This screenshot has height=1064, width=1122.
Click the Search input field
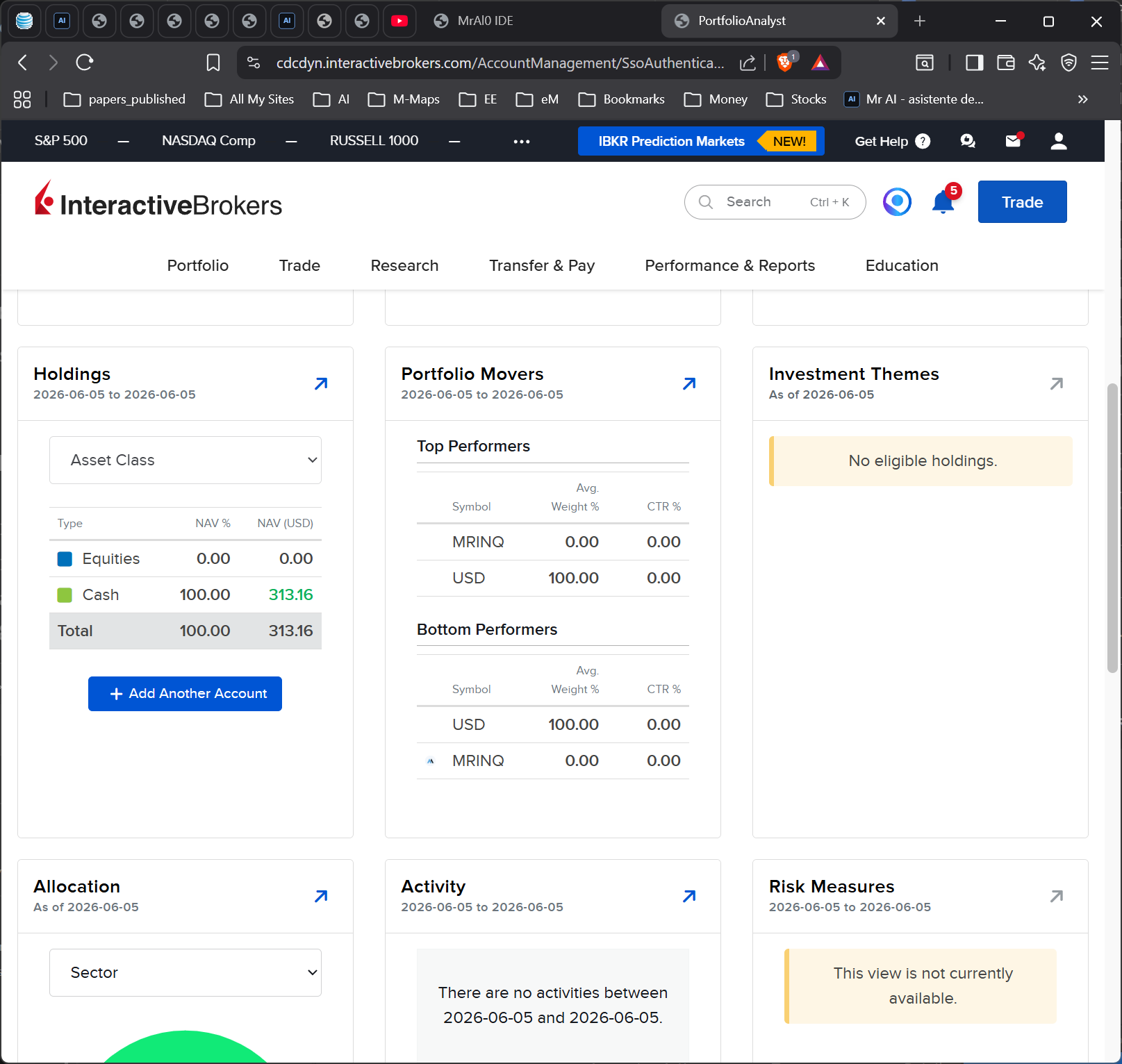click(x=775, y=201)
